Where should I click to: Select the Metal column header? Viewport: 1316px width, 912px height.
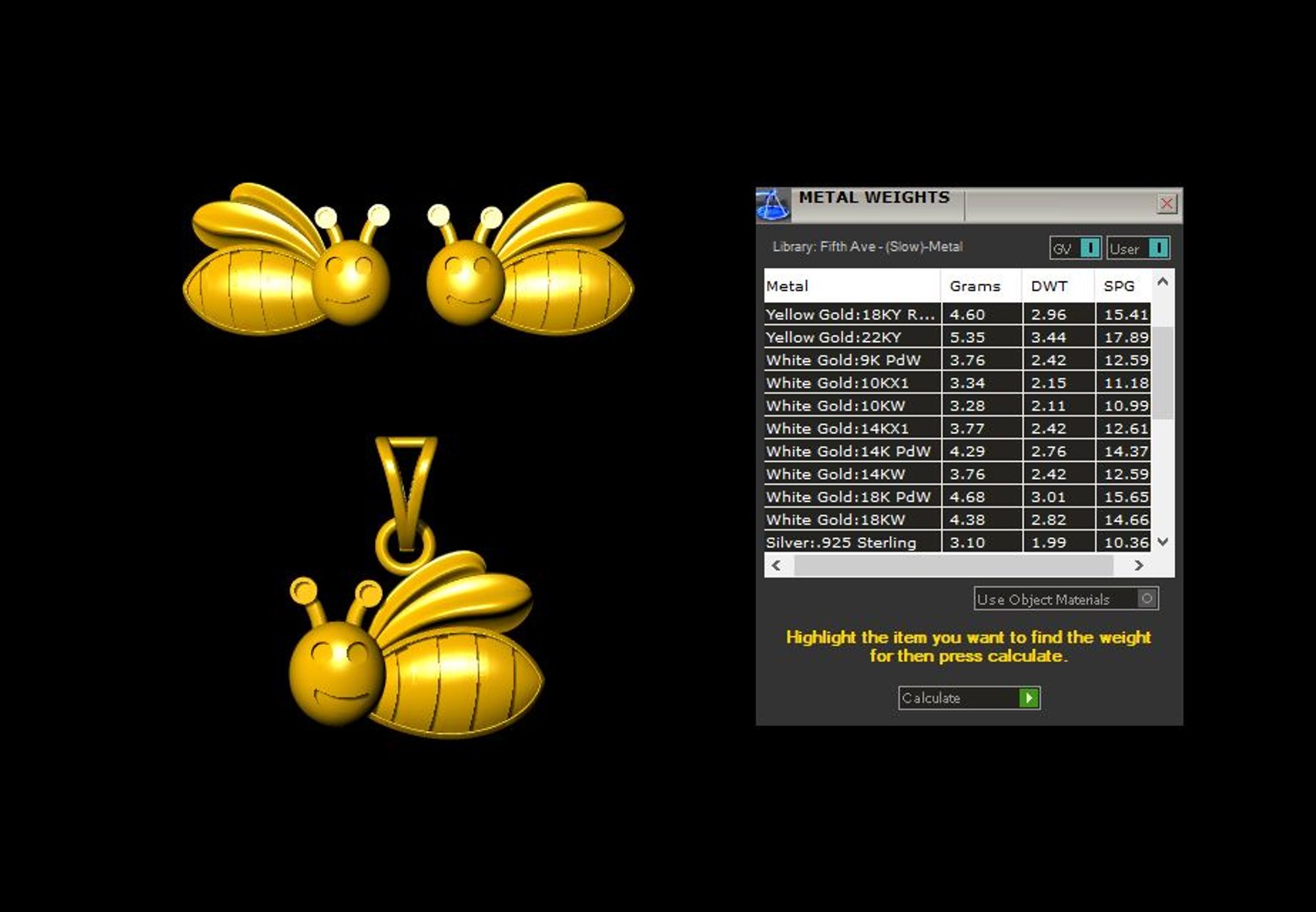point(852,285)
